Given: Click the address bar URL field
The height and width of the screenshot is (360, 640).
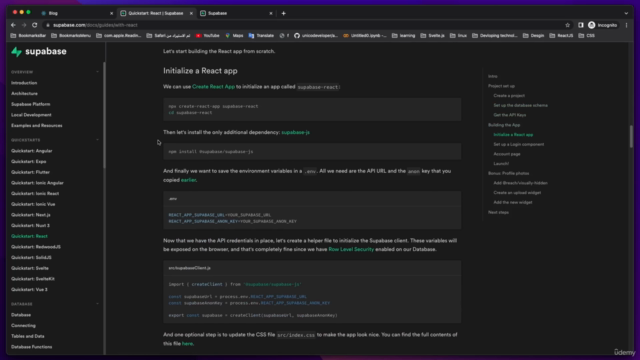Looking at the screenshot, I should point(302,25).
